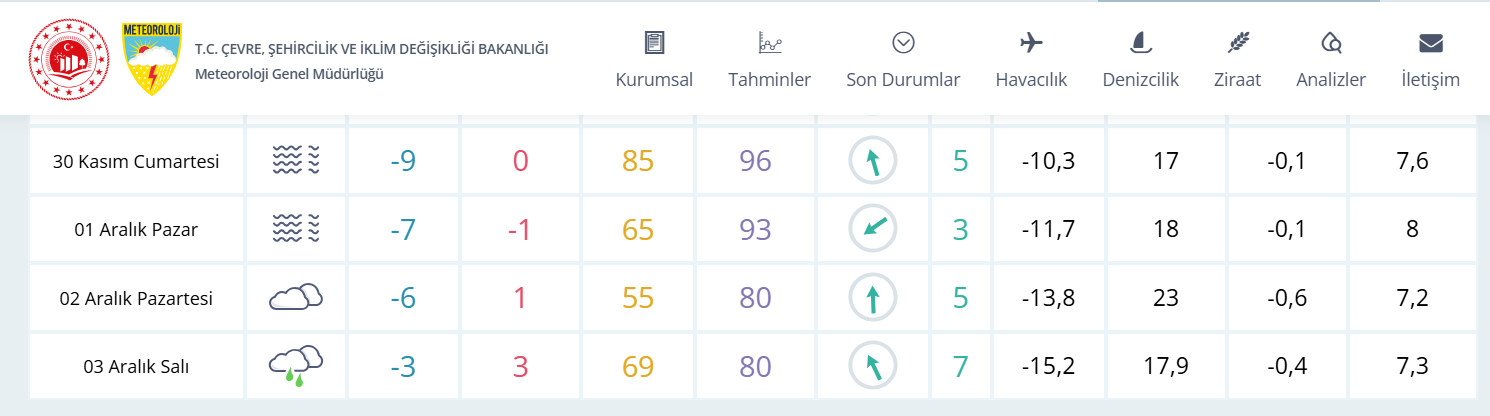Open the Son Durumlar menu
This screenshot has height=416, width=1490.
tap(903, 60)
